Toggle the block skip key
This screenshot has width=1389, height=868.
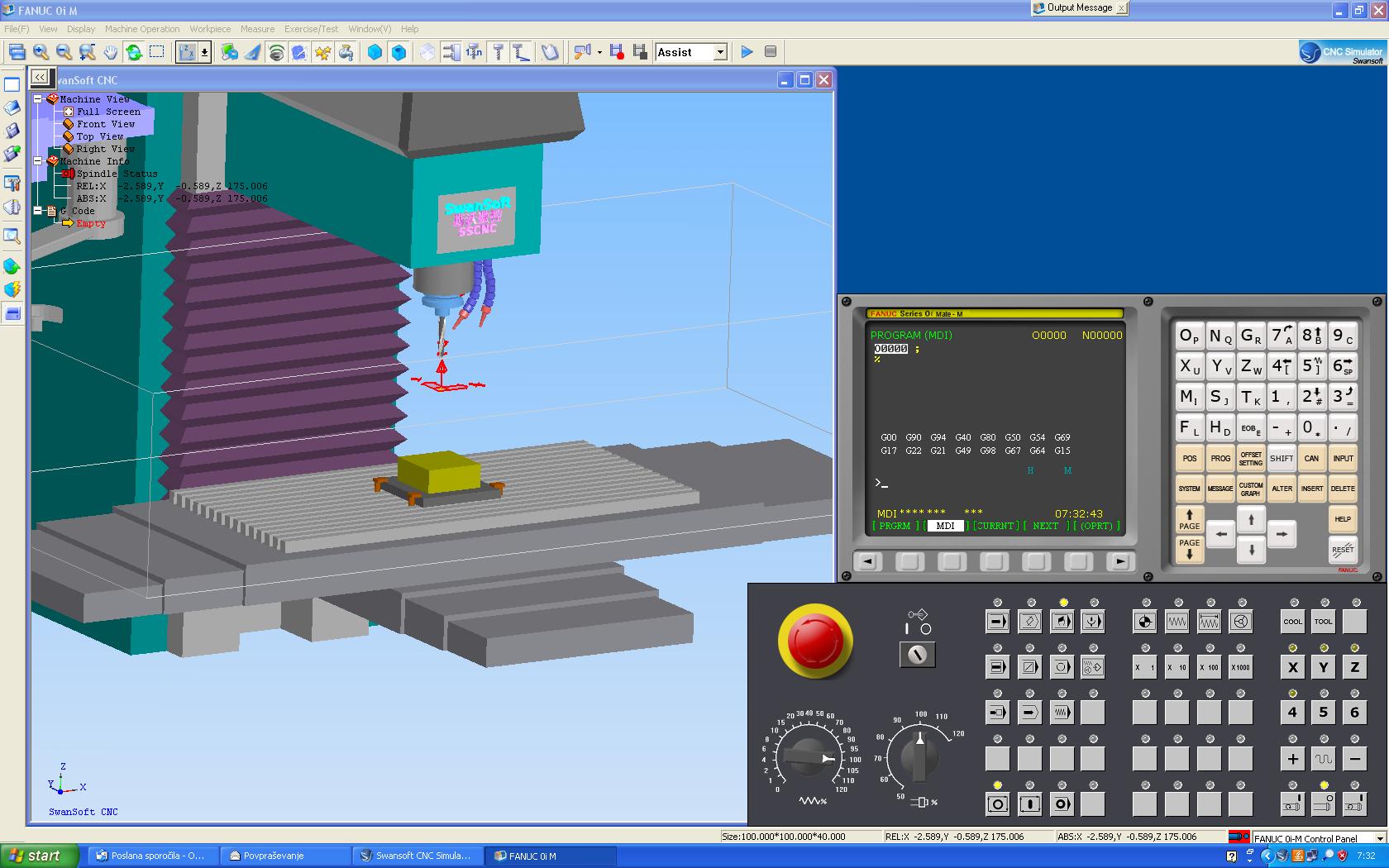[x=1029, y=666]
